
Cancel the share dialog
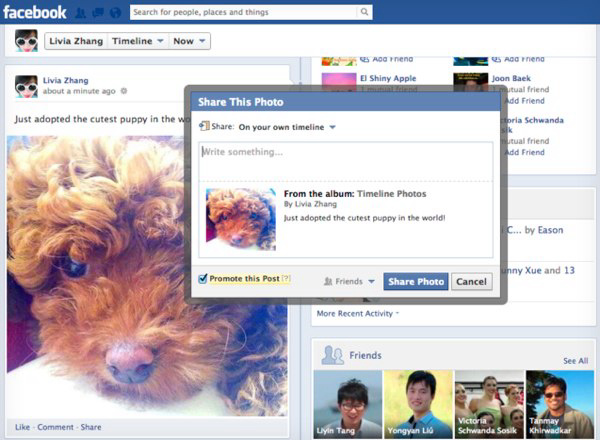click(471, 282)
